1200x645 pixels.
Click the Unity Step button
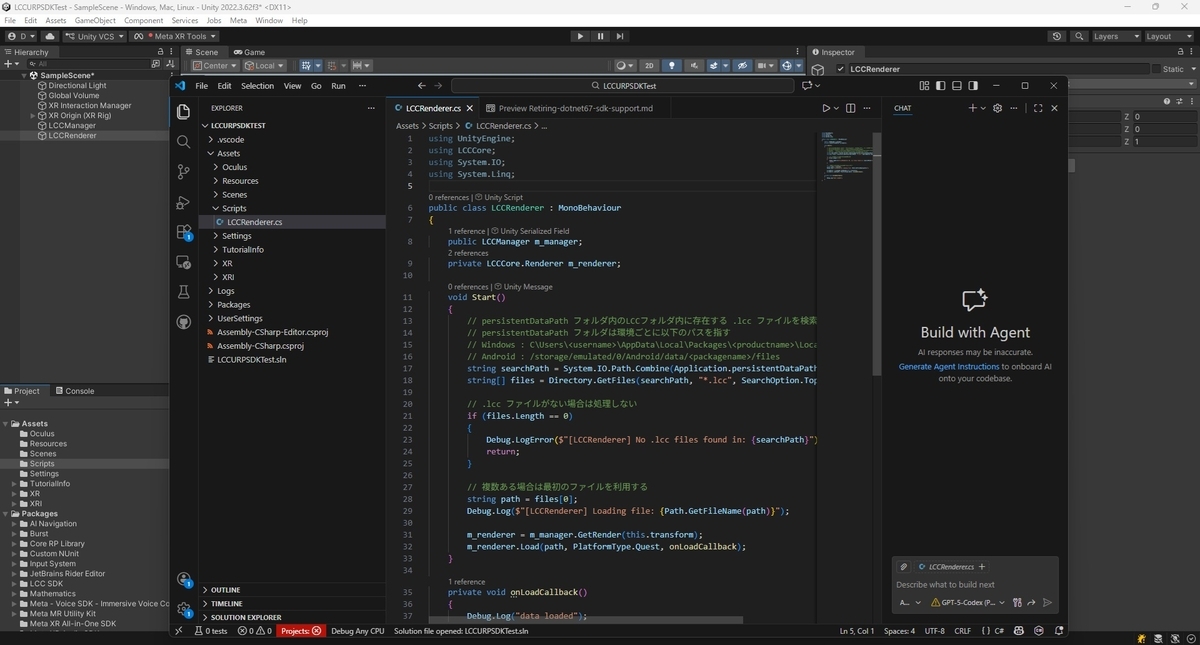pyautogui.click(x=620, y=36)
